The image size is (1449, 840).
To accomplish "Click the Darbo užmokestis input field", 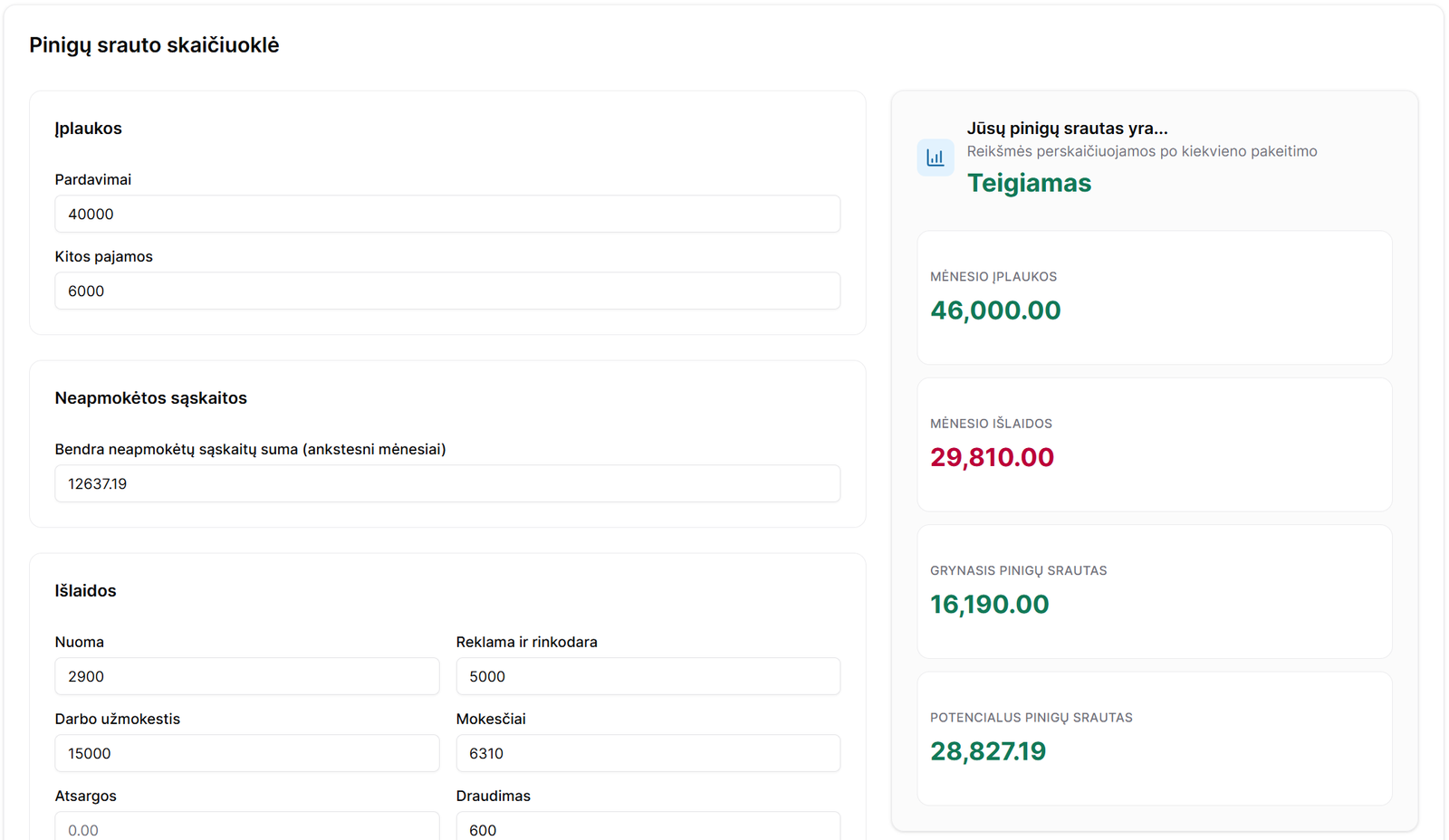I will tap(246, 754).
